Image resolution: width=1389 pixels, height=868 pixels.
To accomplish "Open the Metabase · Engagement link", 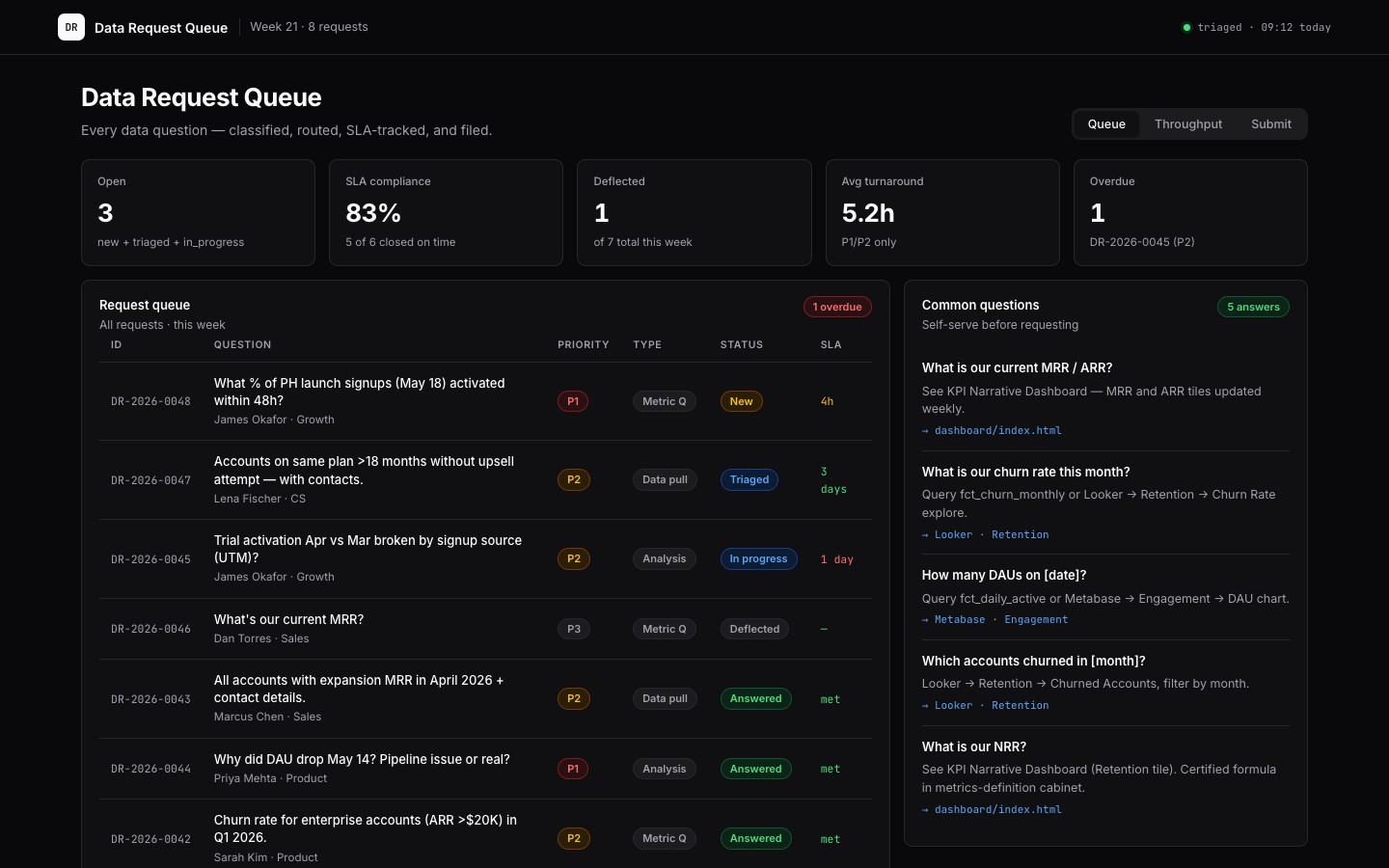I will tap(994, 620).
